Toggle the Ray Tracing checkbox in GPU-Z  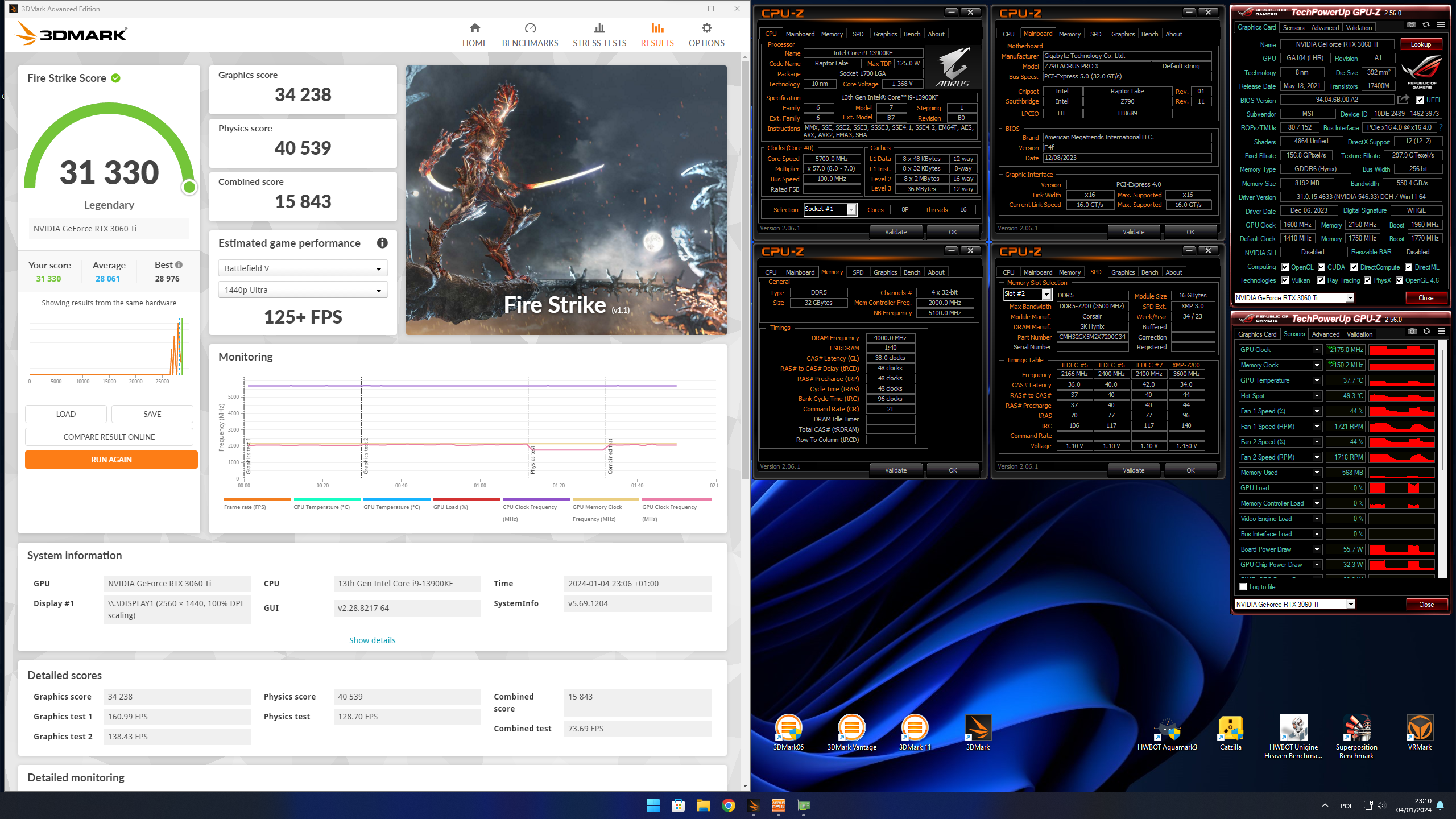[x=1321, y=280]
